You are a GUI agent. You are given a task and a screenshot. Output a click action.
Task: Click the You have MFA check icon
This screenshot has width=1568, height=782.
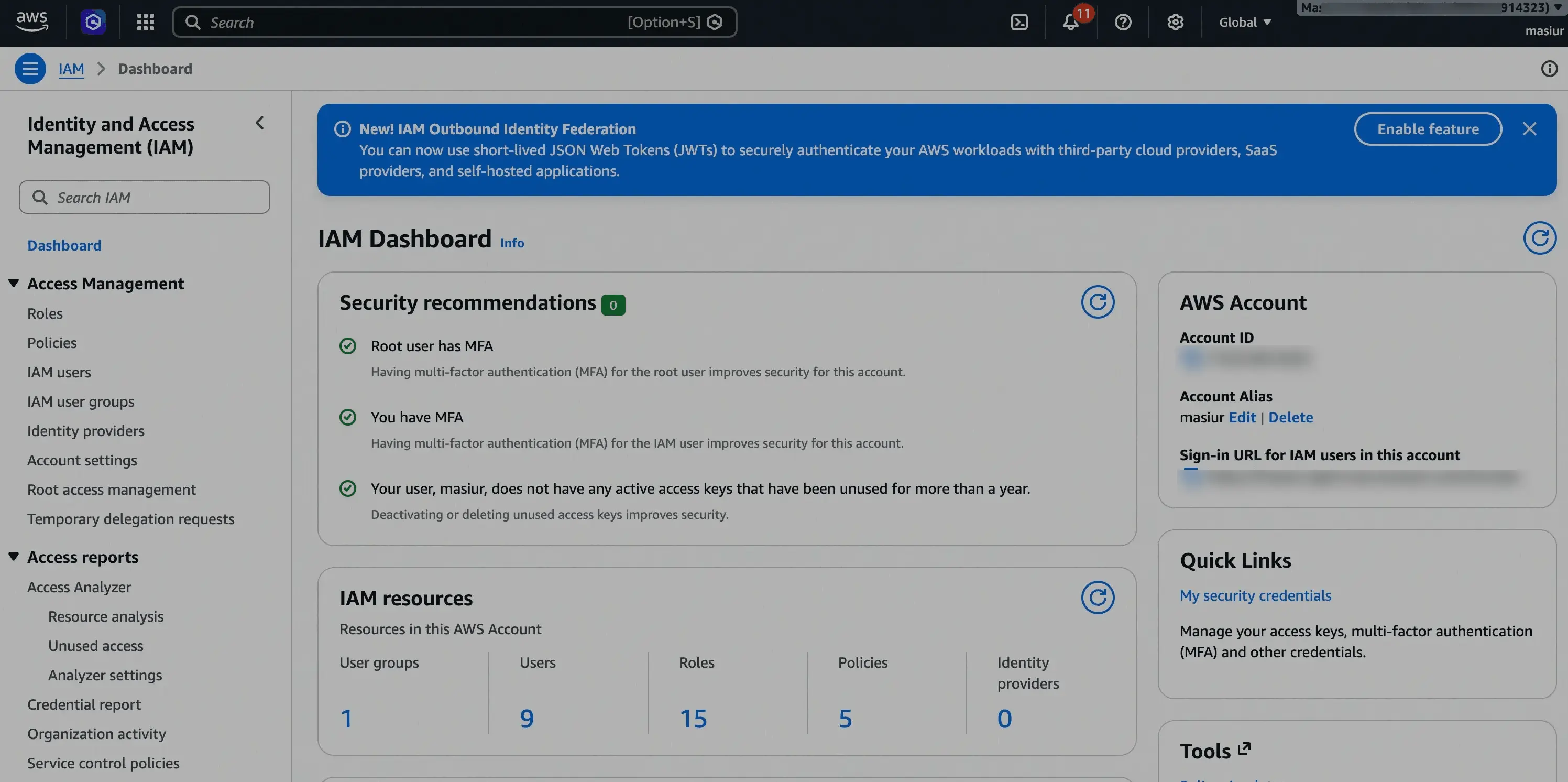click(347, 417)
